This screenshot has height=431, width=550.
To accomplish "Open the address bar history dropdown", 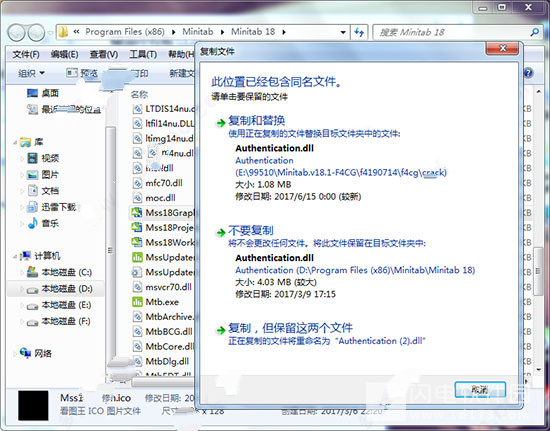I will pos(343,33).
